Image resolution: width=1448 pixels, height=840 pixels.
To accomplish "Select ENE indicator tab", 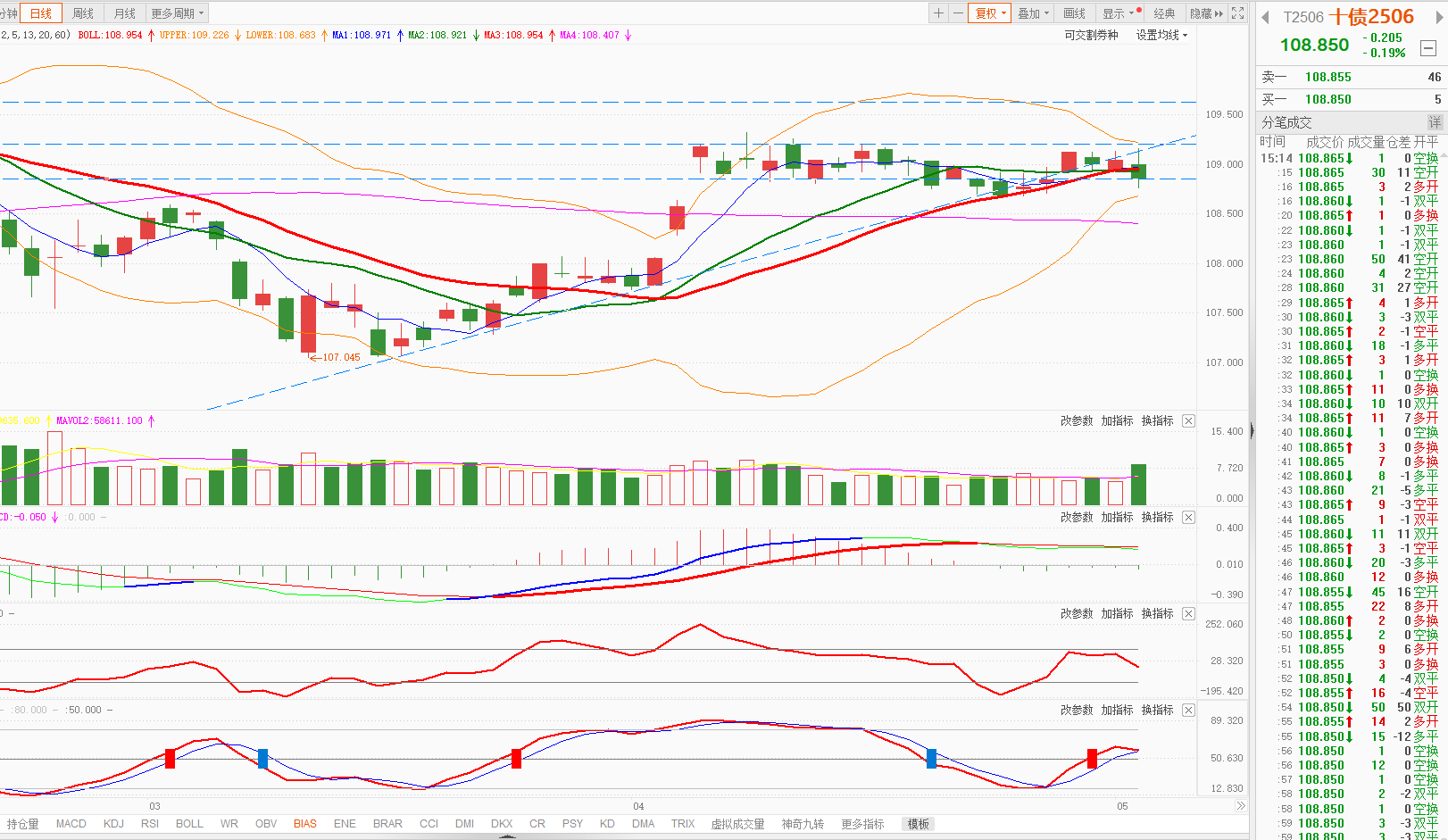I will (345, 824).
